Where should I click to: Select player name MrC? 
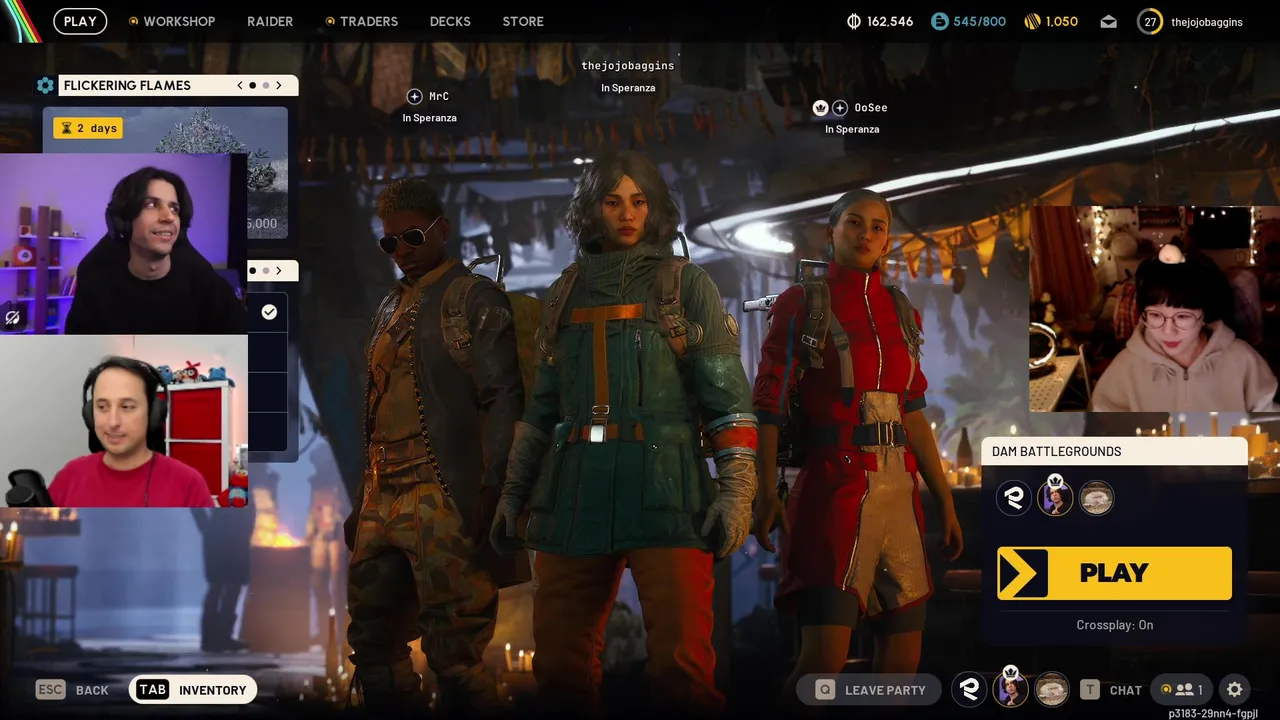click(x=439, y=96)
